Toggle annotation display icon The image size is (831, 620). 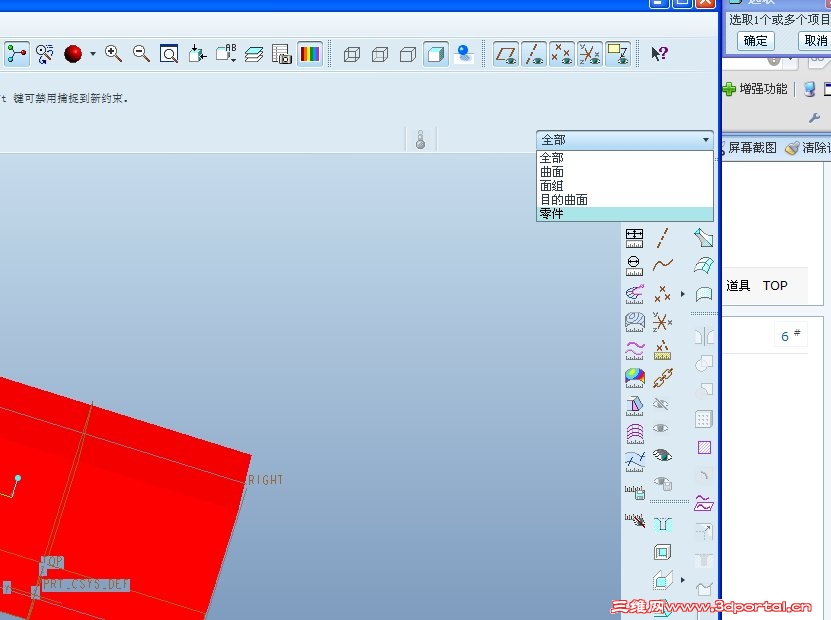coord(618,54)
